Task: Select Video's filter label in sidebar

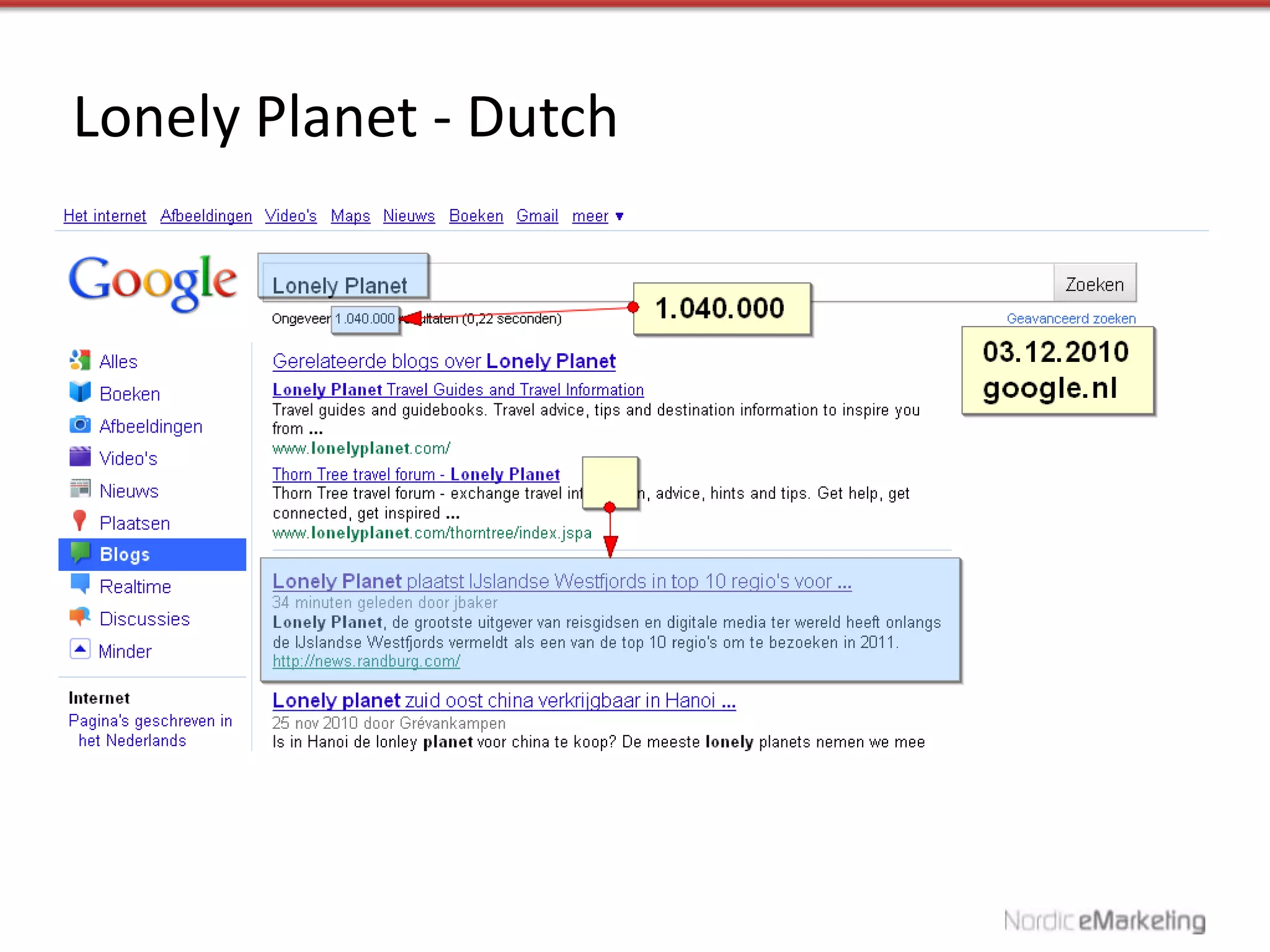Action: 128,458
